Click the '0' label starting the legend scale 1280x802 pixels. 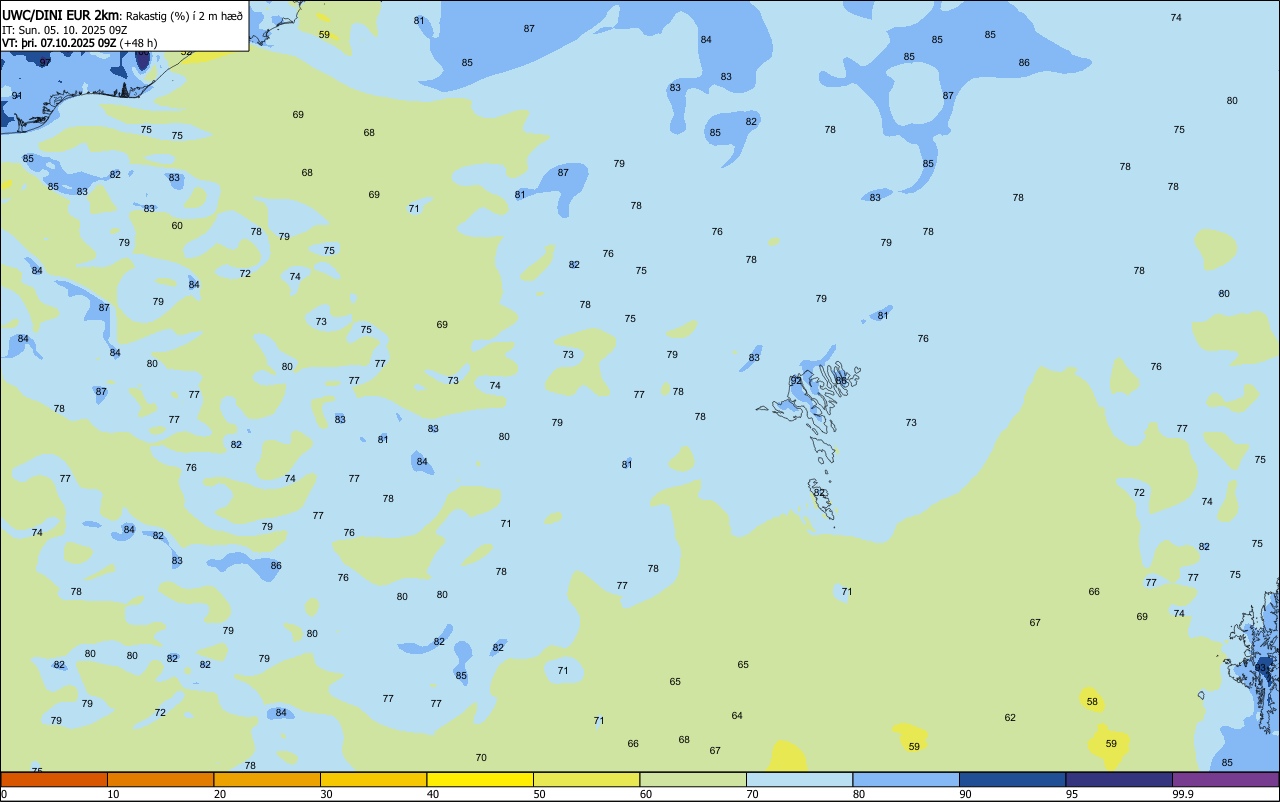click(4, 794)
